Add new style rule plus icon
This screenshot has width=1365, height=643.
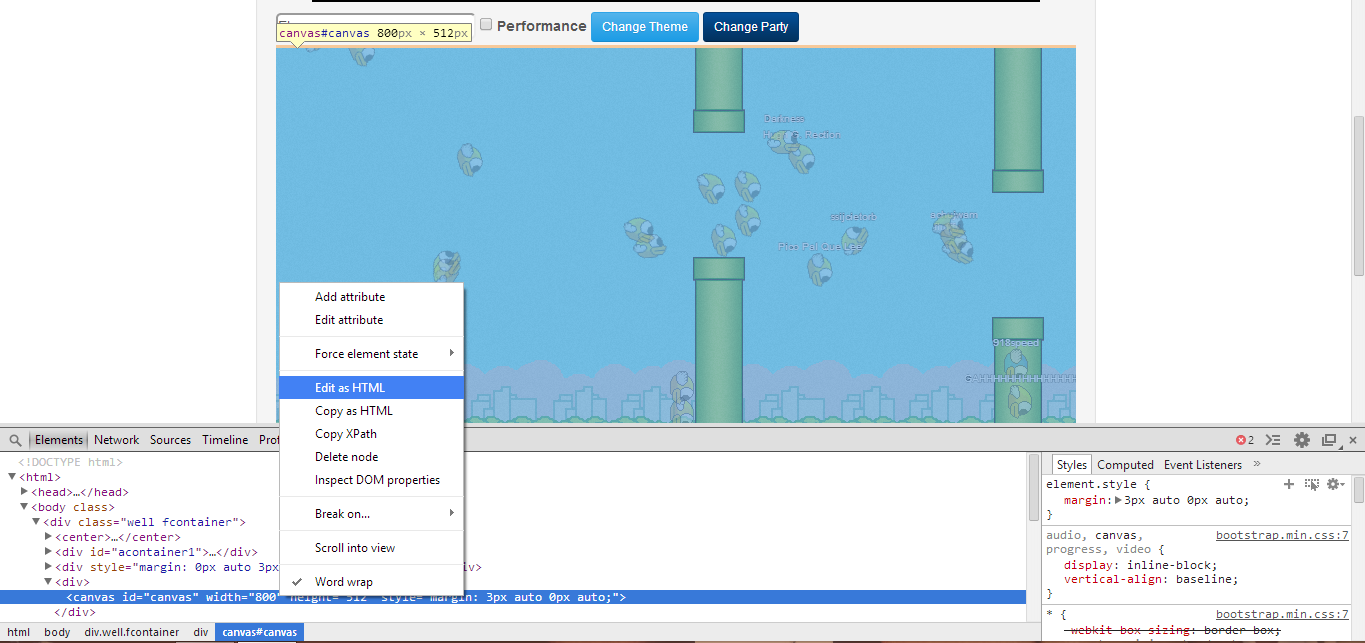[x=1289, y=484]
